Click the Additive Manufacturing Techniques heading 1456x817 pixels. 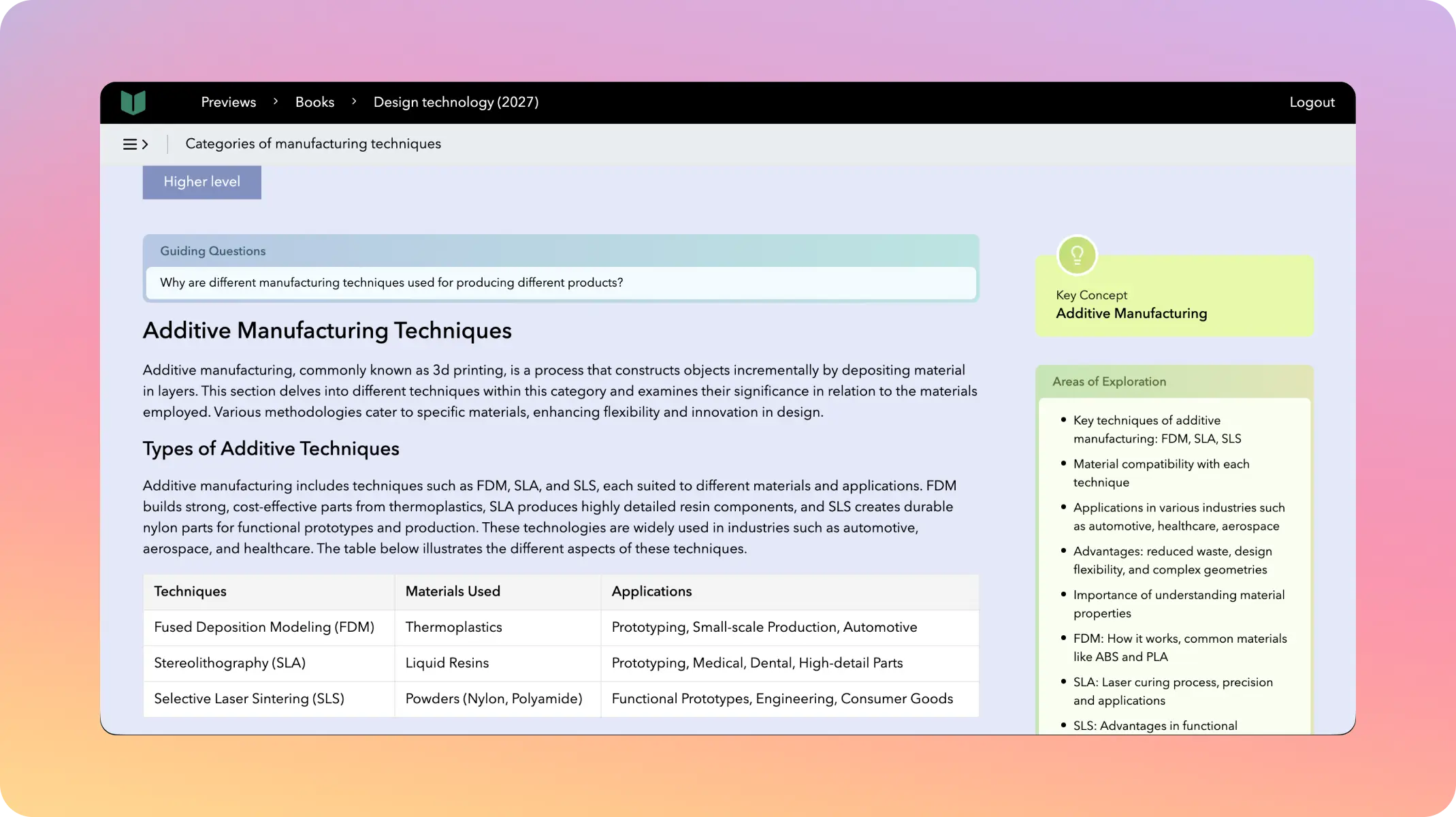(327, 331)
